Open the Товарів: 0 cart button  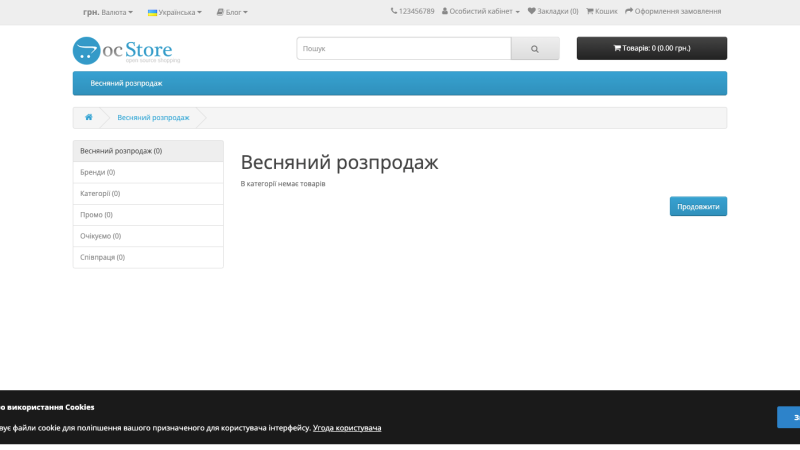(652, 48)
